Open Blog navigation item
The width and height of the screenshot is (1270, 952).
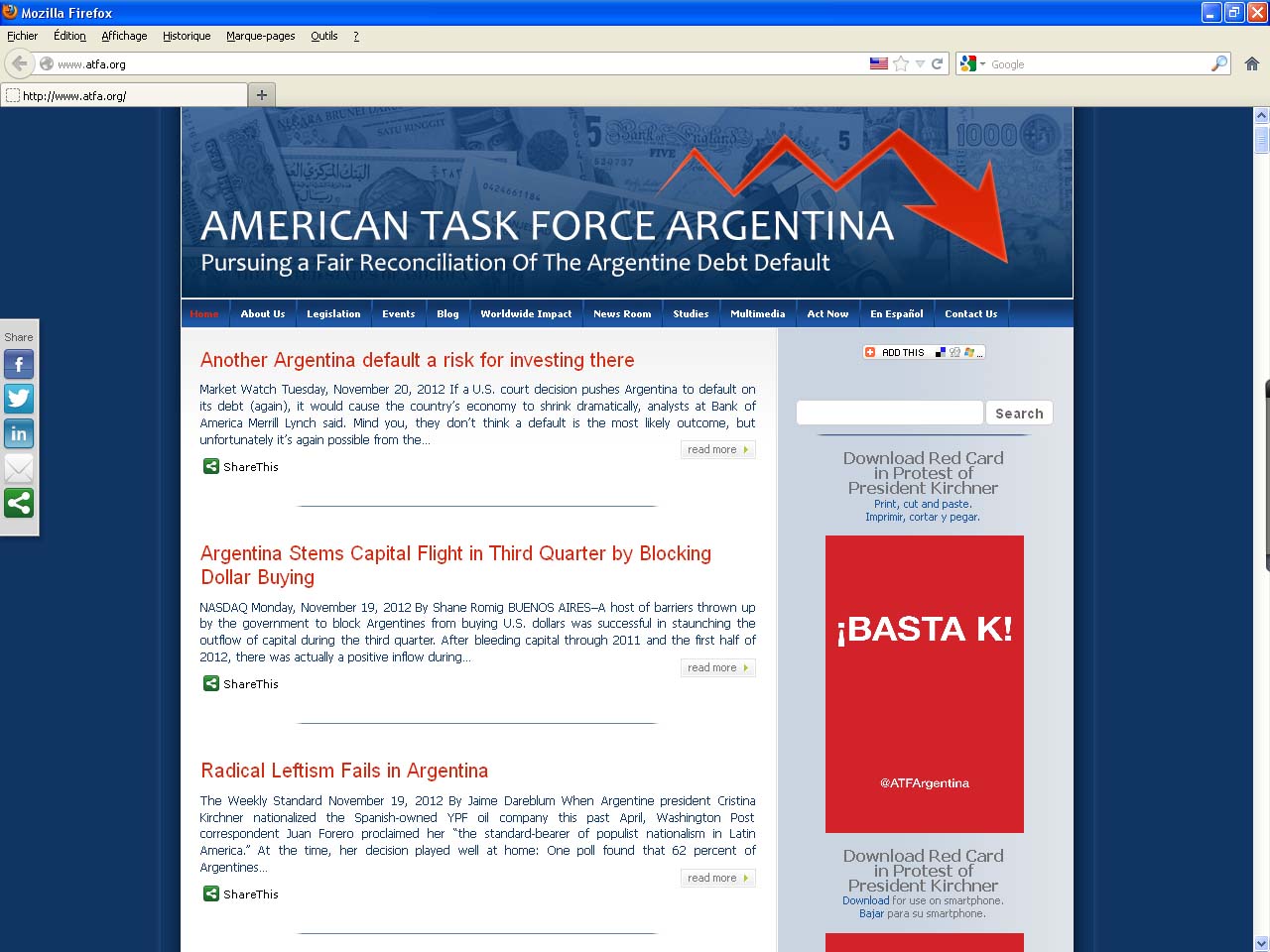pos(447,313)
